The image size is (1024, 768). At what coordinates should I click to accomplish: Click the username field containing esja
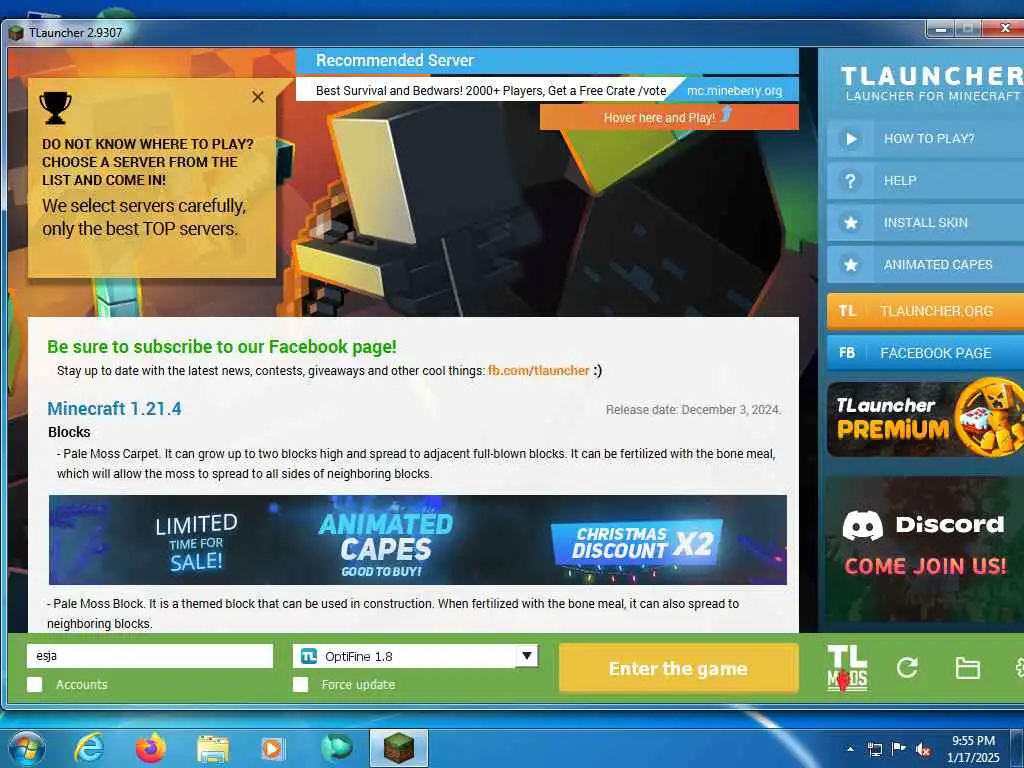point(150,656)
